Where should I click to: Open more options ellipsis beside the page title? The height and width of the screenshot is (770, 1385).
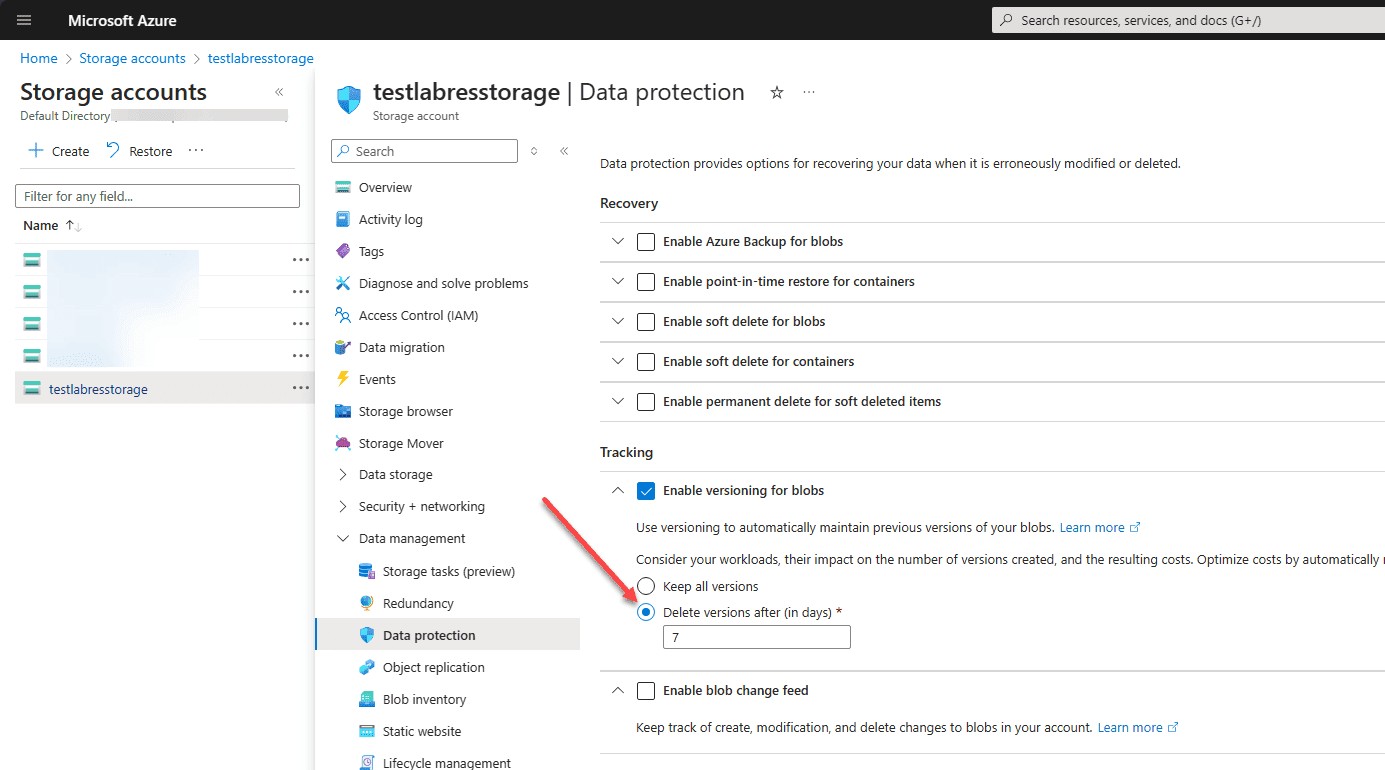click(x=809, y=92)
